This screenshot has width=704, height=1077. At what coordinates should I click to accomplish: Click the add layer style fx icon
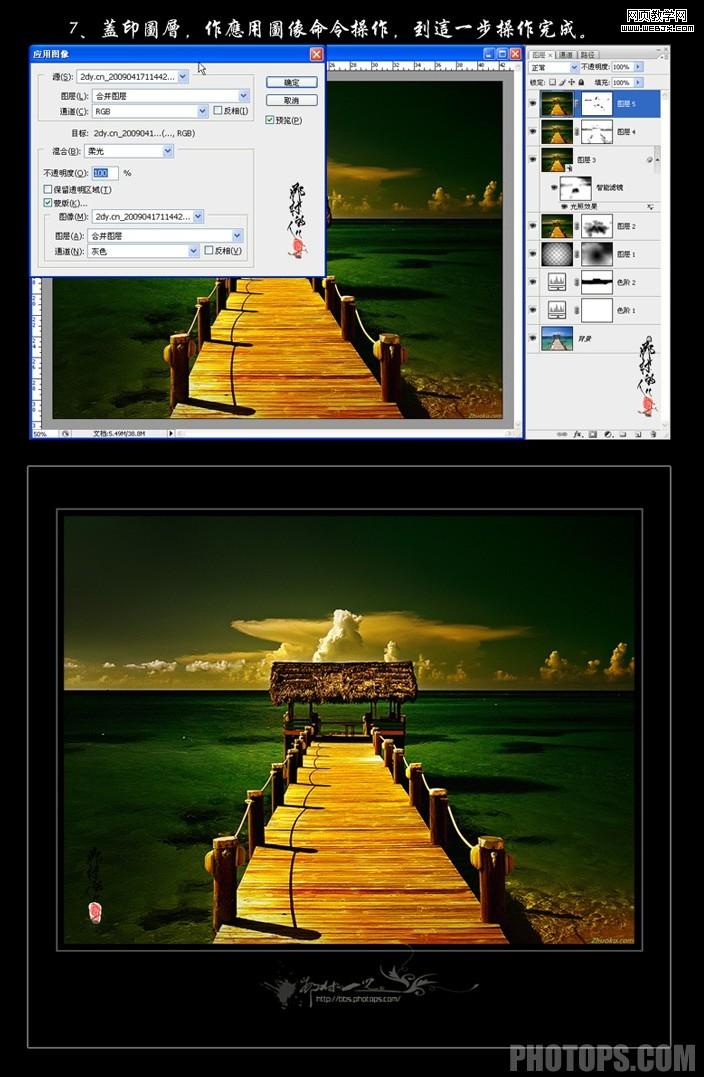pyautogui.click(x=578, y=434)
